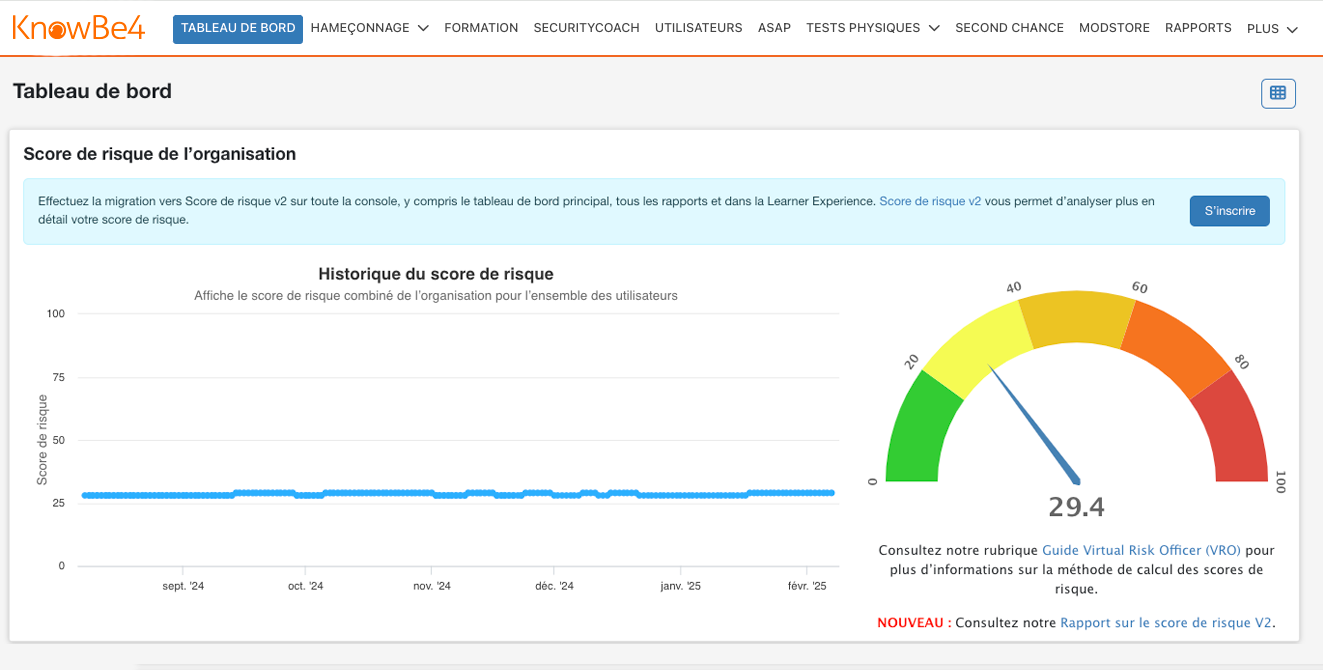Viewport: 1323px width, 670px height.
Task: Open Rapport sur le score de risque V2
Action: [x=1166, y=622]
